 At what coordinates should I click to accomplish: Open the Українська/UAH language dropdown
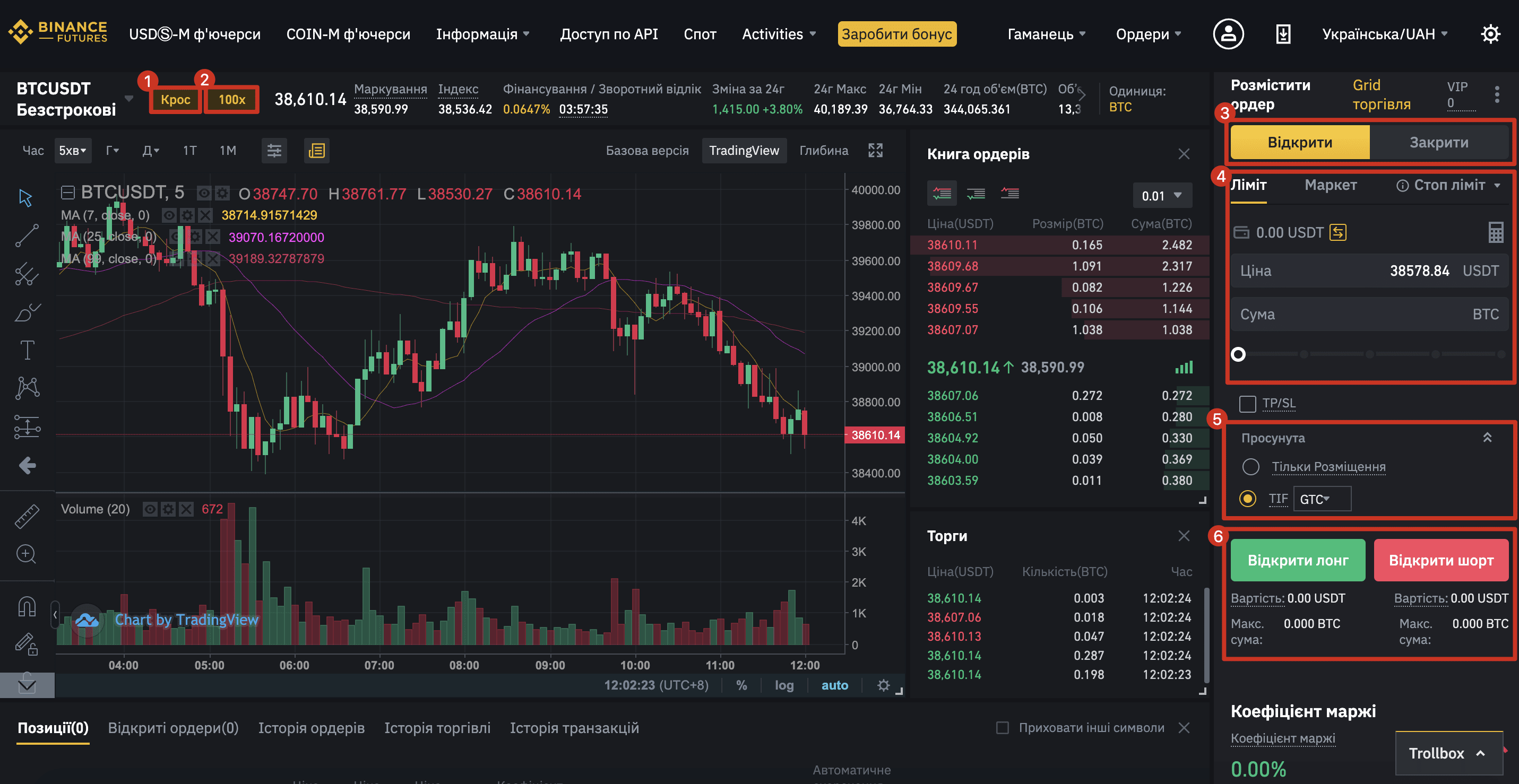pos(1385,34)
